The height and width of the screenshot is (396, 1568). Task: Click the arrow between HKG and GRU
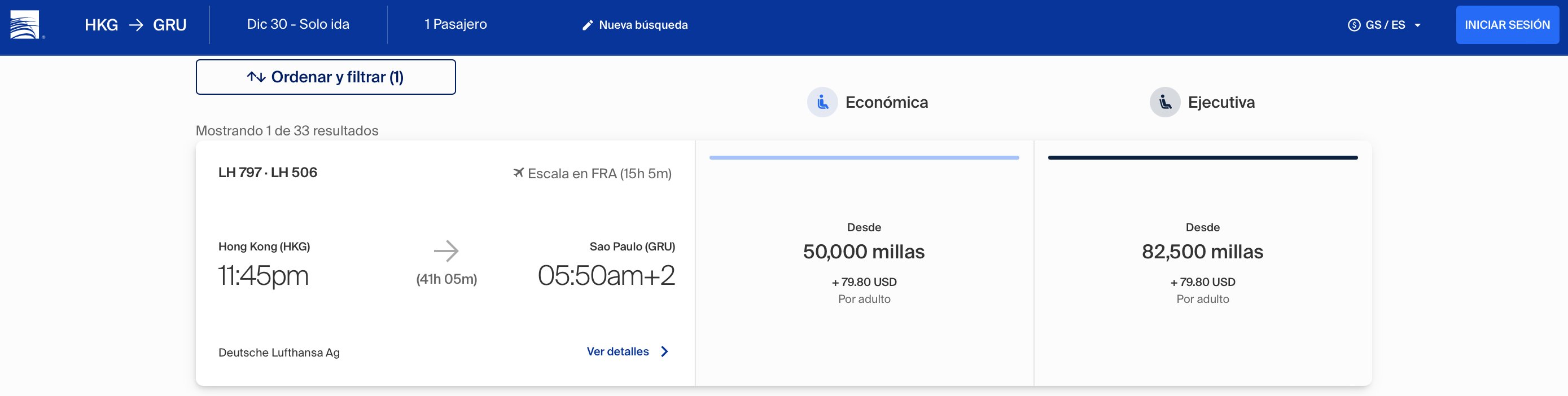[135, 25]
